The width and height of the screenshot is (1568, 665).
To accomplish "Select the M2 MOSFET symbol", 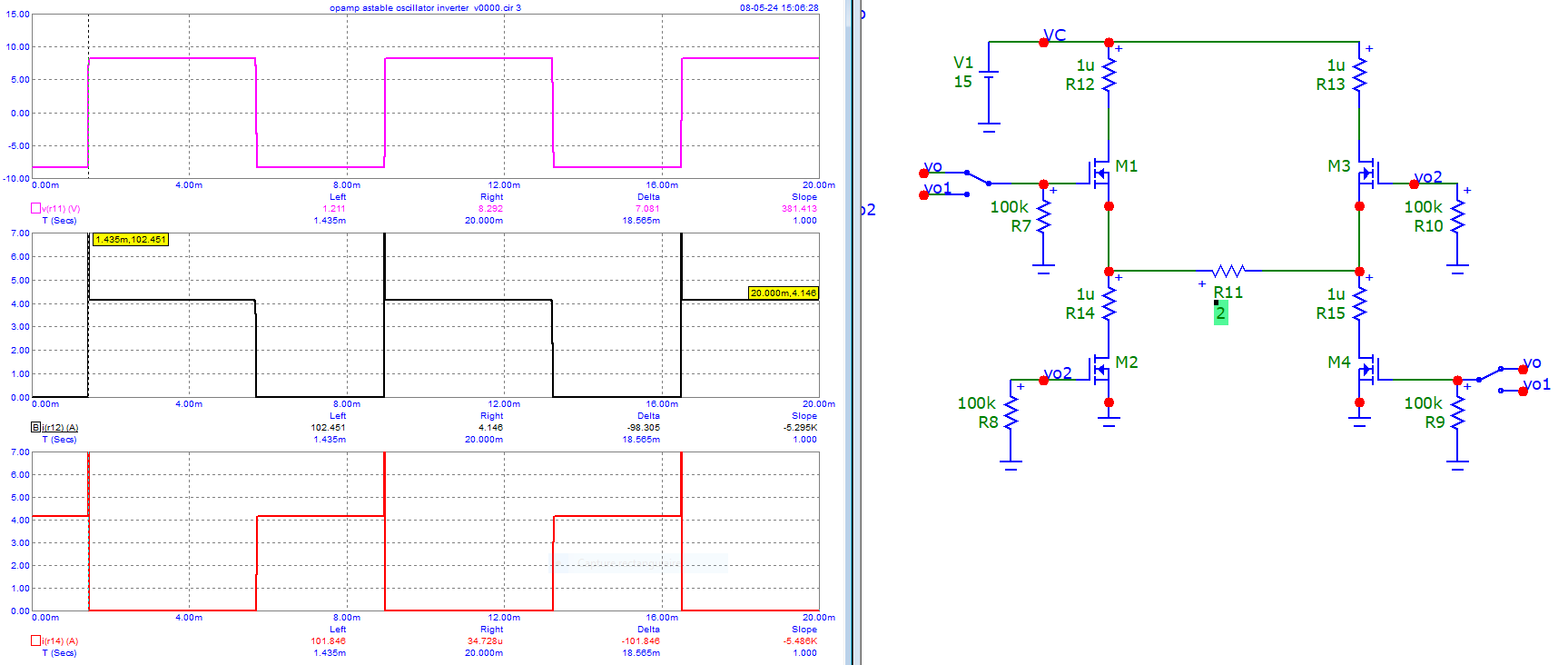I will (x=1100, y=369).
